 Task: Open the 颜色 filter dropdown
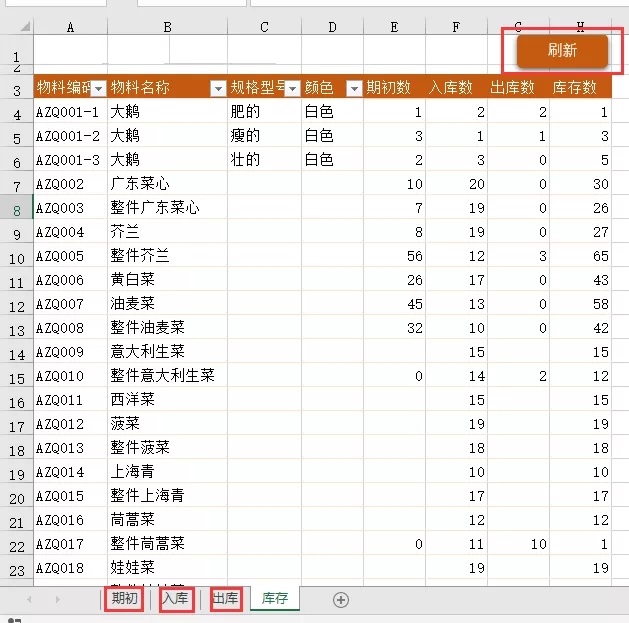[355, 88]
